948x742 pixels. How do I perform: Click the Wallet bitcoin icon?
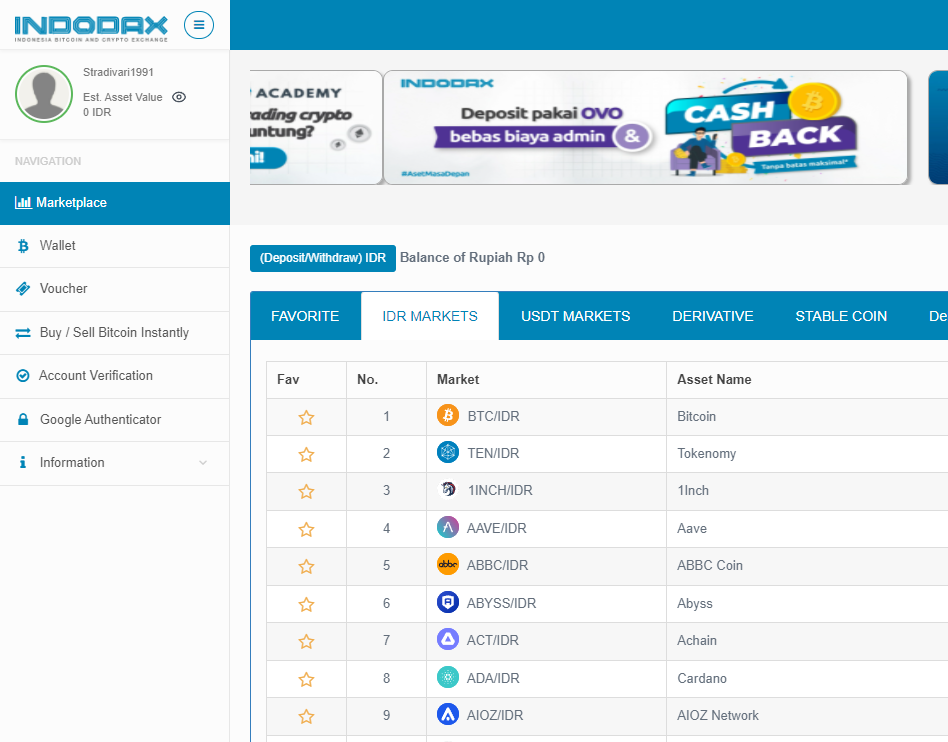click(23, 246)
